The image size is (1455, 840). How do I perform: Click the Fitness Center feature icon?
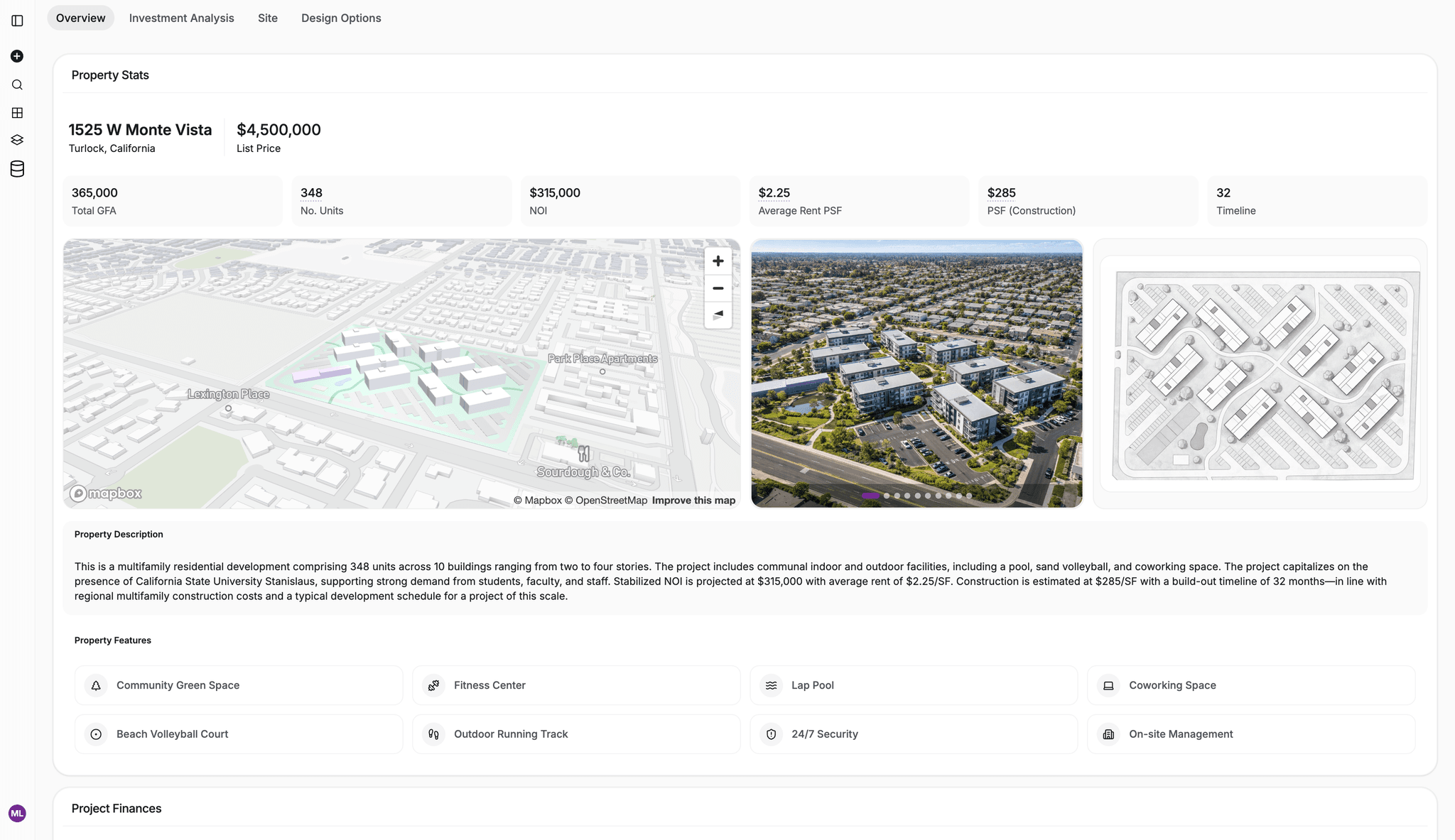tap(433, 685)
